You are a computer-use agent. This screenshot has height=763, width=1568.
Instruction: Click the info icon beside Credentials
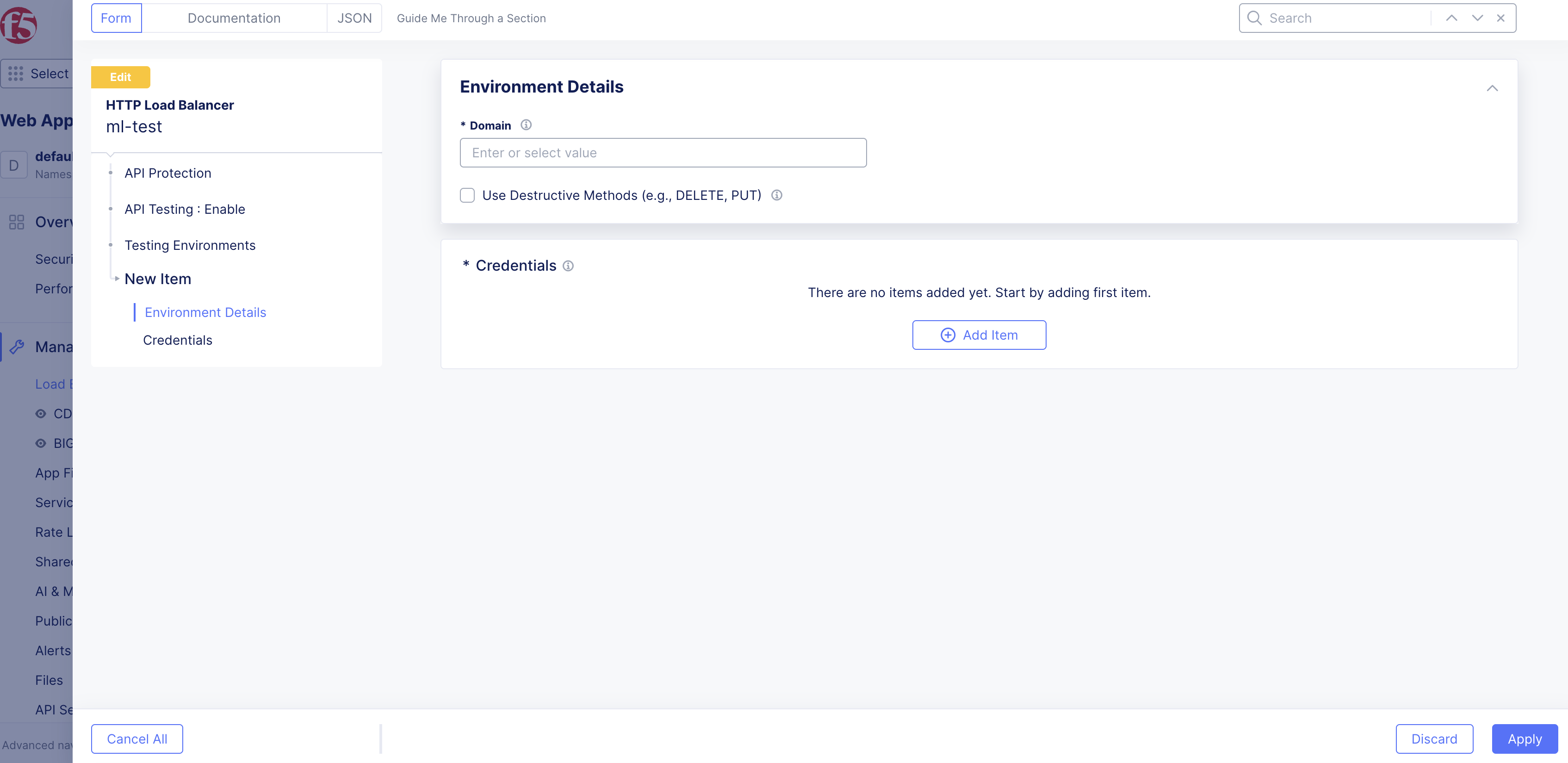[568, 266]
